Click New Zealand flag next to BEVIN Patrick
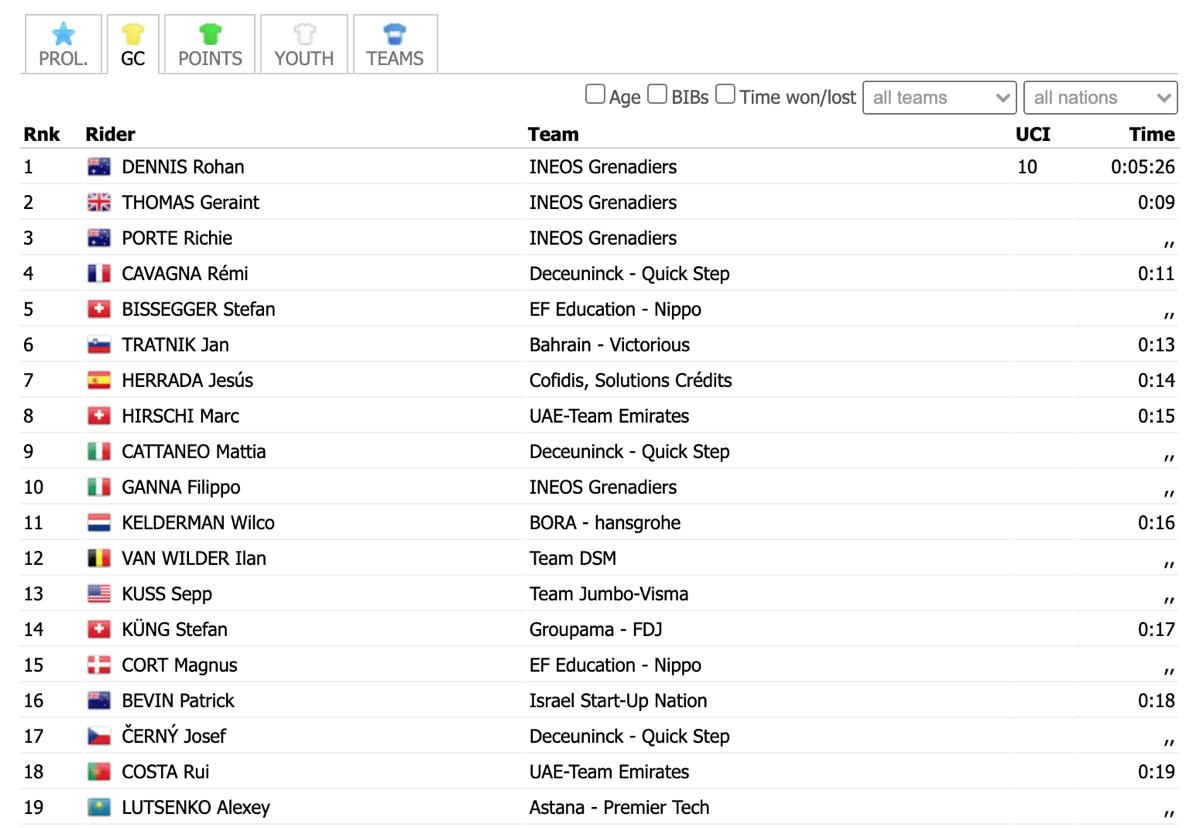The height and width of the screenshot is (828, 1200). pyautogui.click(x=99, y=701)
